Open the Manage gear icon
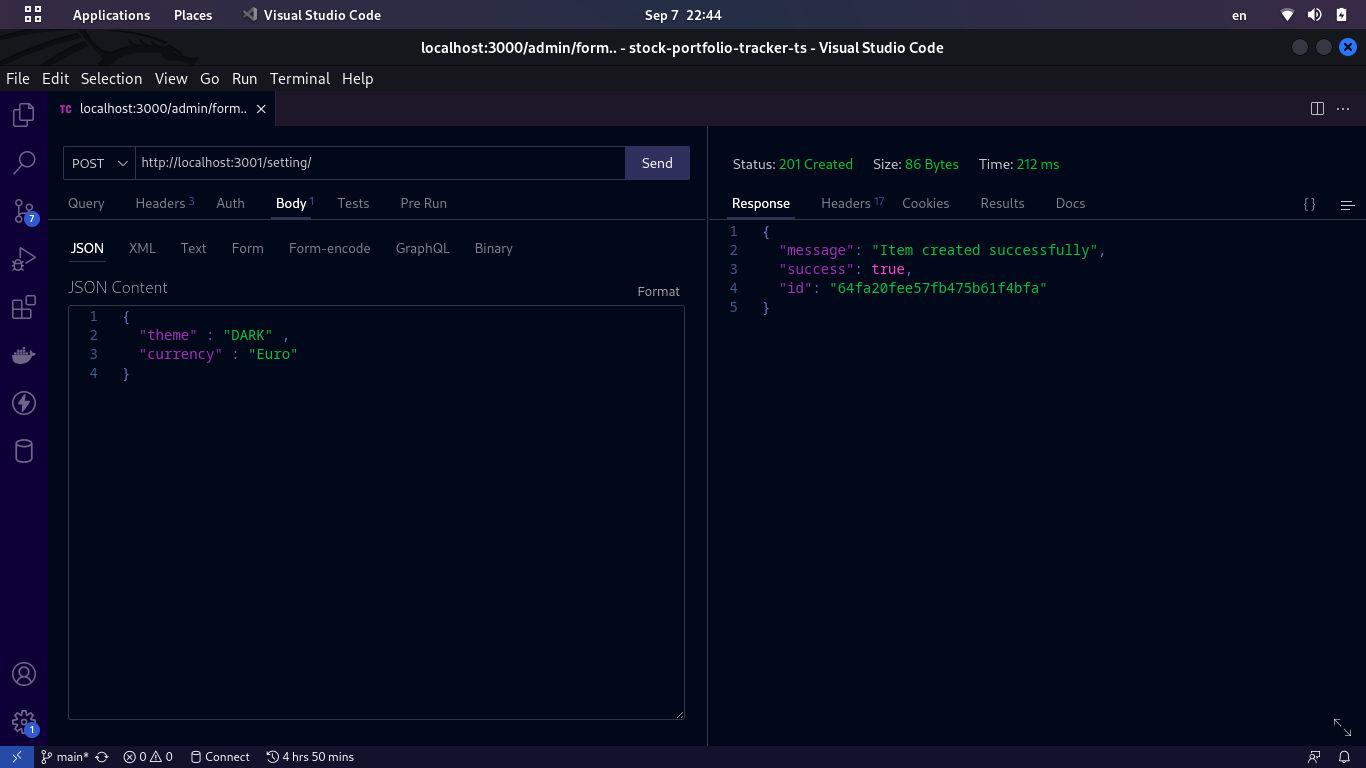 [24, 722]
